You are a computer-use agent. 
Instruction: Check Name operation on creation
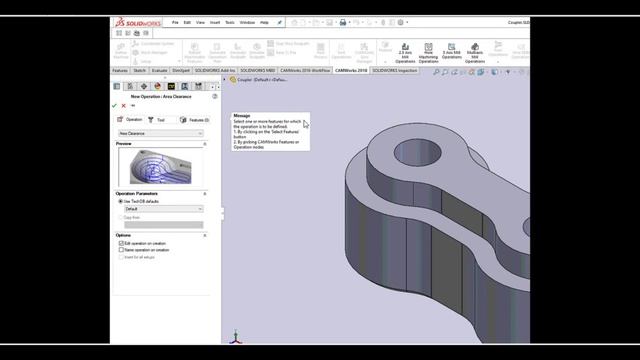click(121, 250)
